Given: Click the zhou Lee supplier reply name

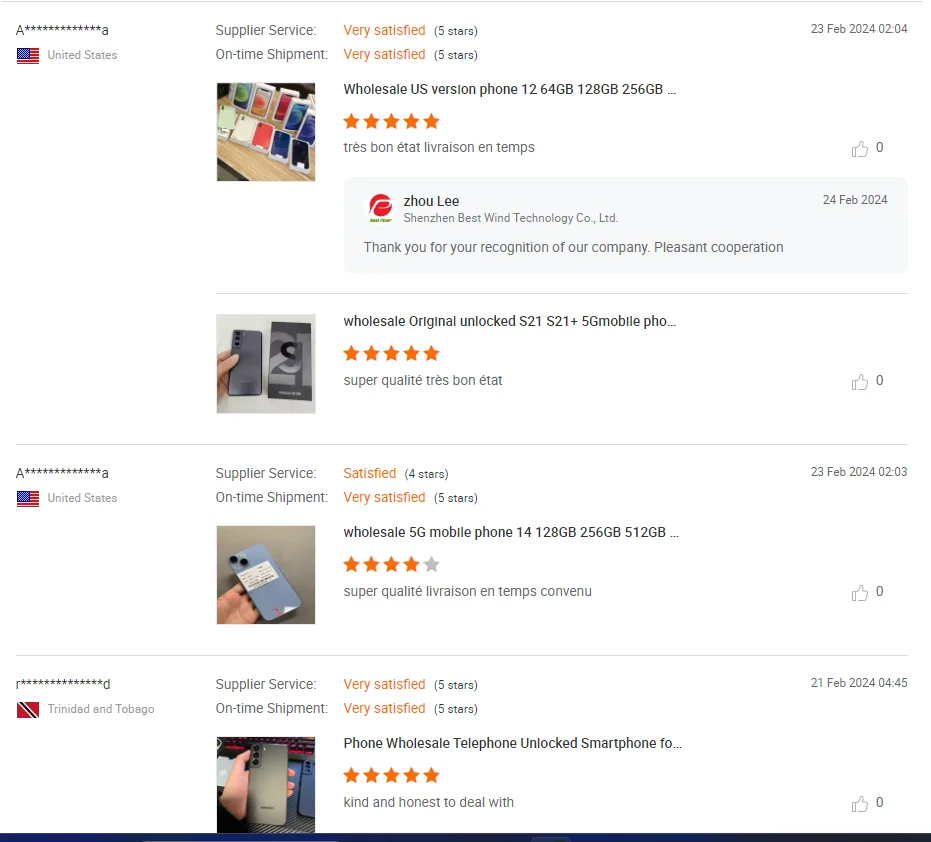Looking at the screenshot, I should pyautogui.click(x=431, y=201).
